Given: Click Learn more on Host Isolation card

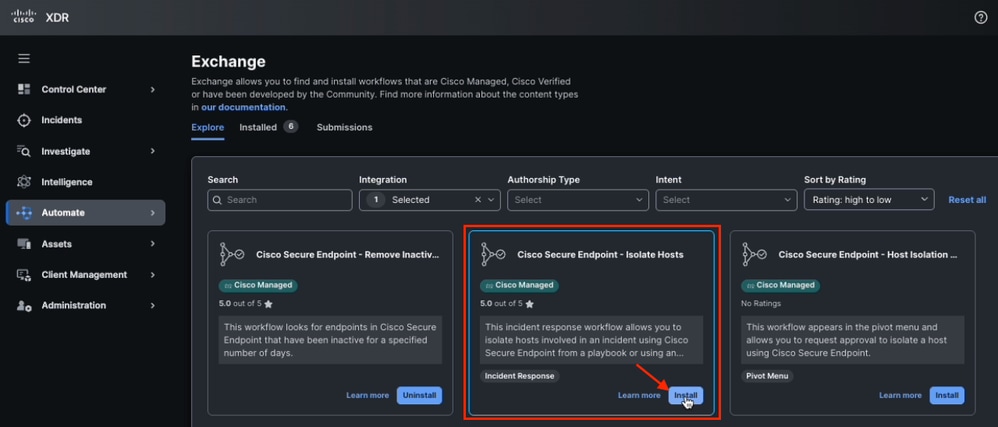Looking at the screenshot, I should click(x=900, y=395).
